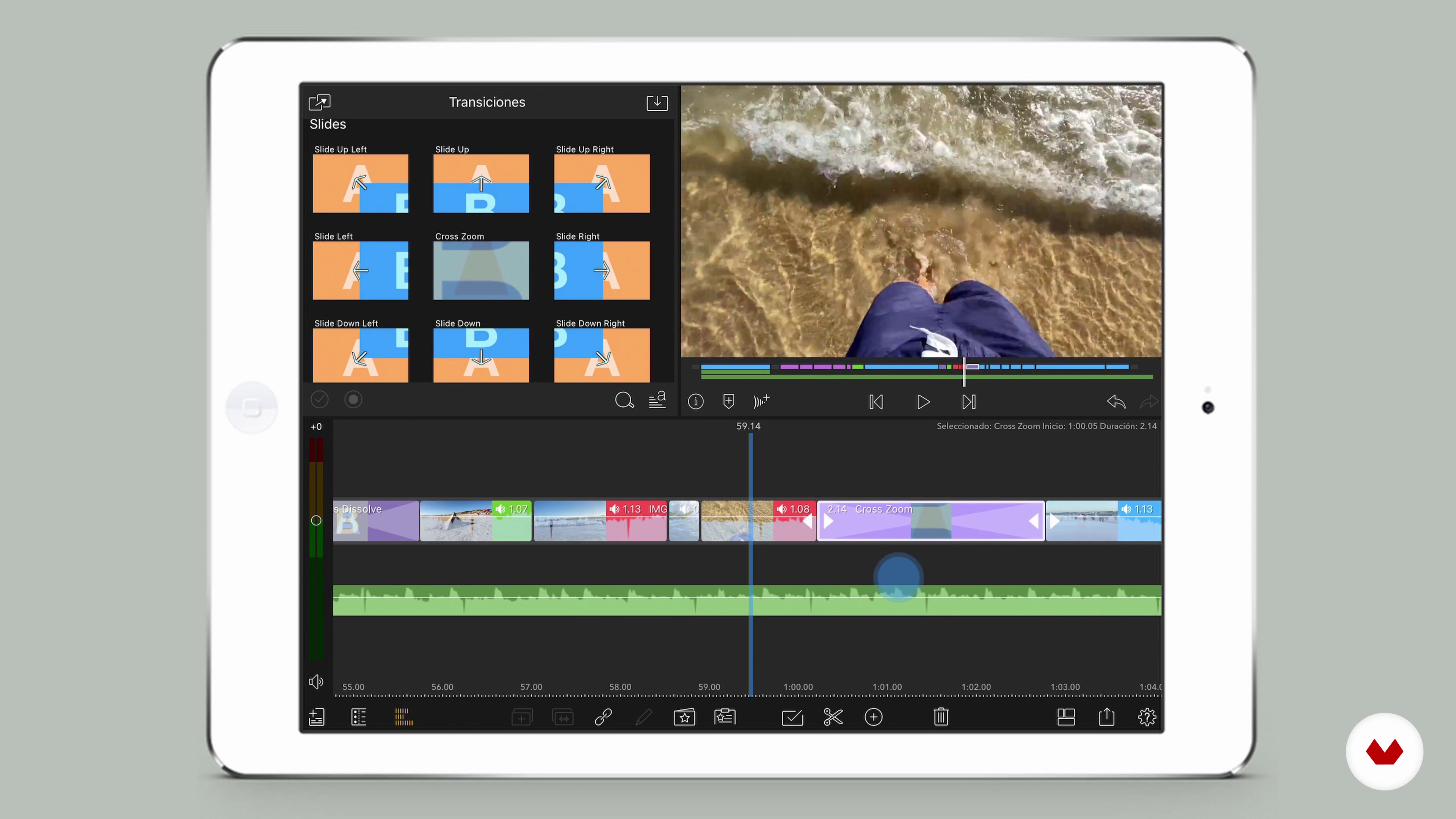Tap the sort by name icon
This screenshot has width=1456, height=819.
[x=657, y=400]
